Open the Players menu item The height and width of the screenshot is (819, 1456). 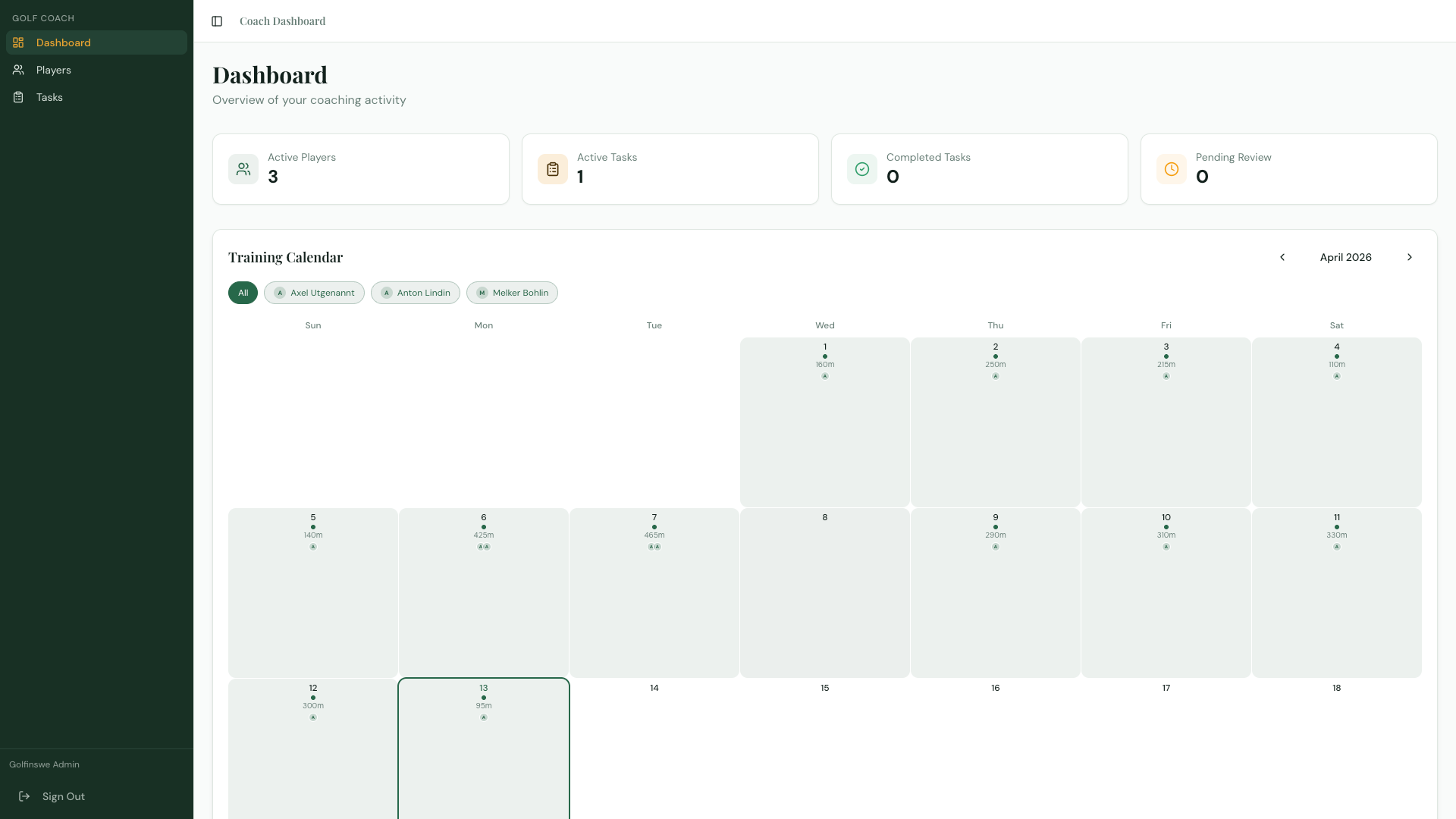[53, 70]
